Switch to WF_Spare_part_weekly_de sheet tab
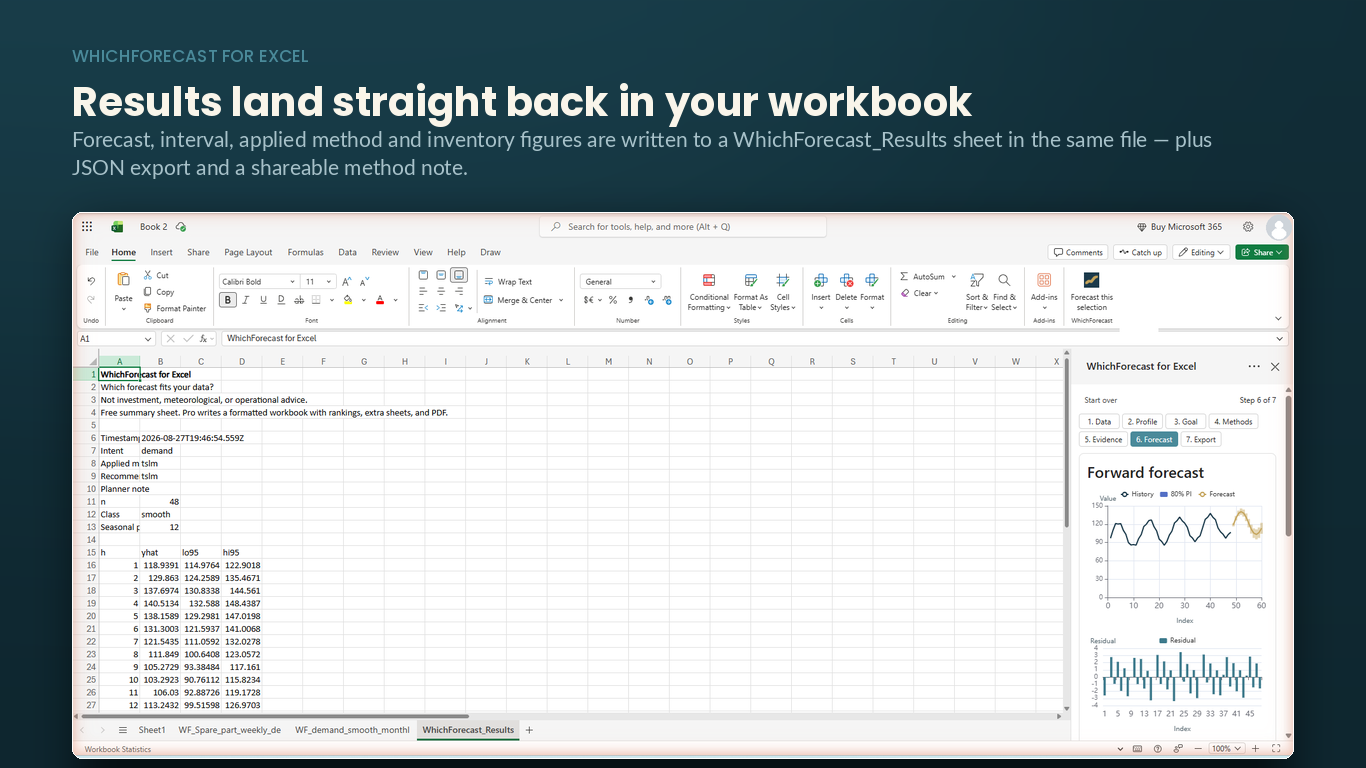This screenshot has width=1366, height=768. [230, 730]
